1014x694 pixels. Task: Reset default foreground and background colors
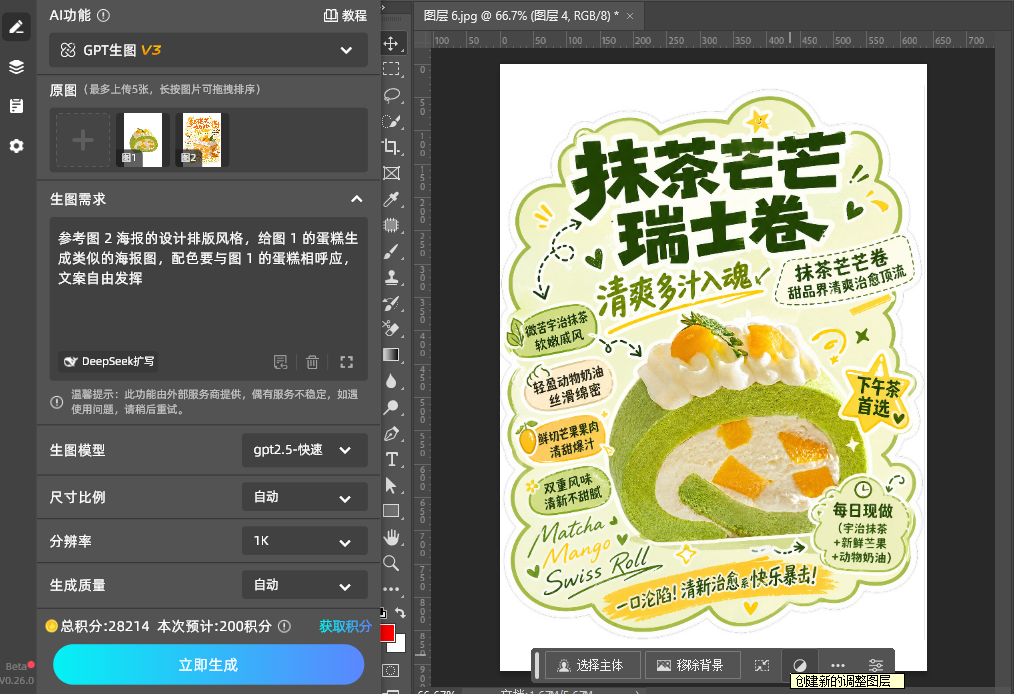[383, 613]
